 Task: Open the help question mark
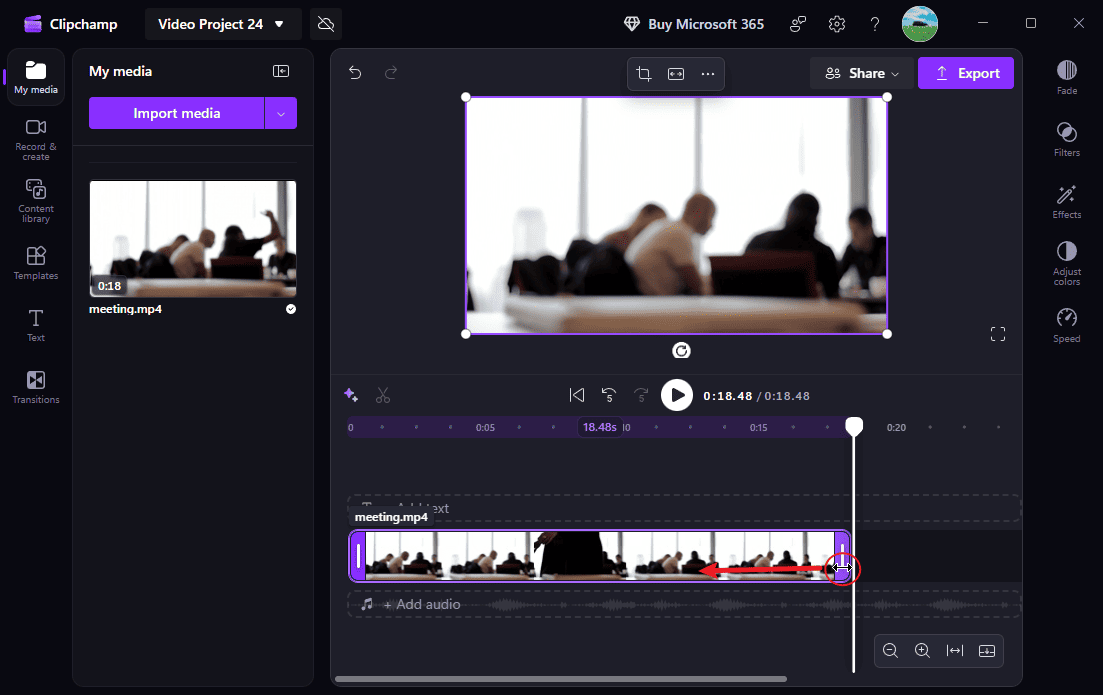874,24
